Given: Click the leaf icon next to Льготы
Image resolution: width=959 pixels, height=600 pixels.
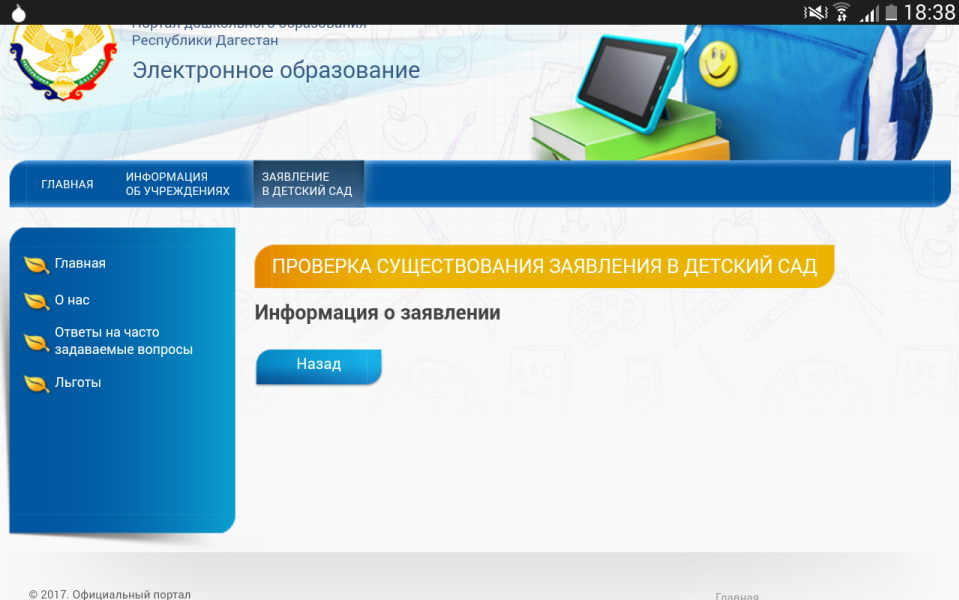Looking at the screenshot, I should pyautogui.click(x=37, y=384).
